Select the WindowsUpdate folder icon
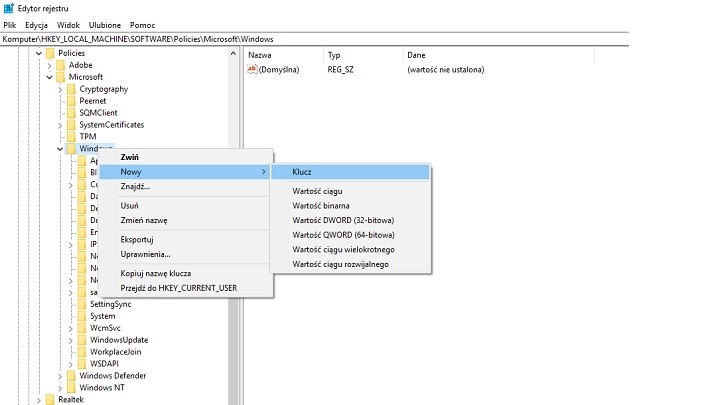This screenshot has width=720, height=405. click(x=82, y=340)
